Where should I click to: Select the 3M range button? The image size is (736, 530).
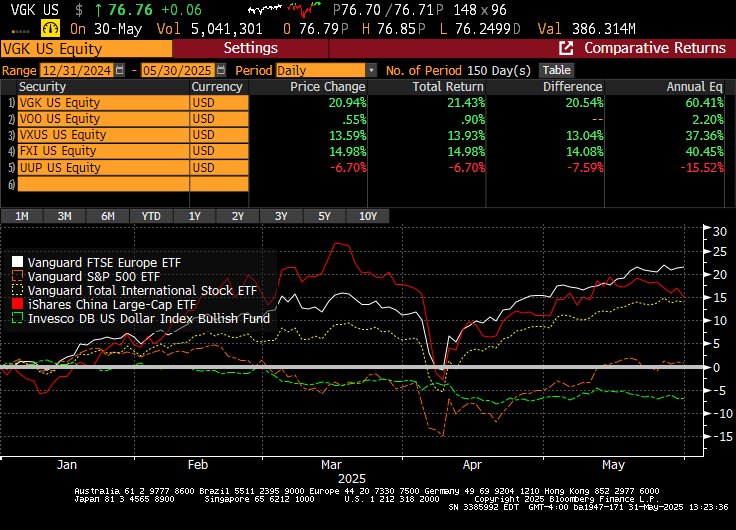pos(64,216)
